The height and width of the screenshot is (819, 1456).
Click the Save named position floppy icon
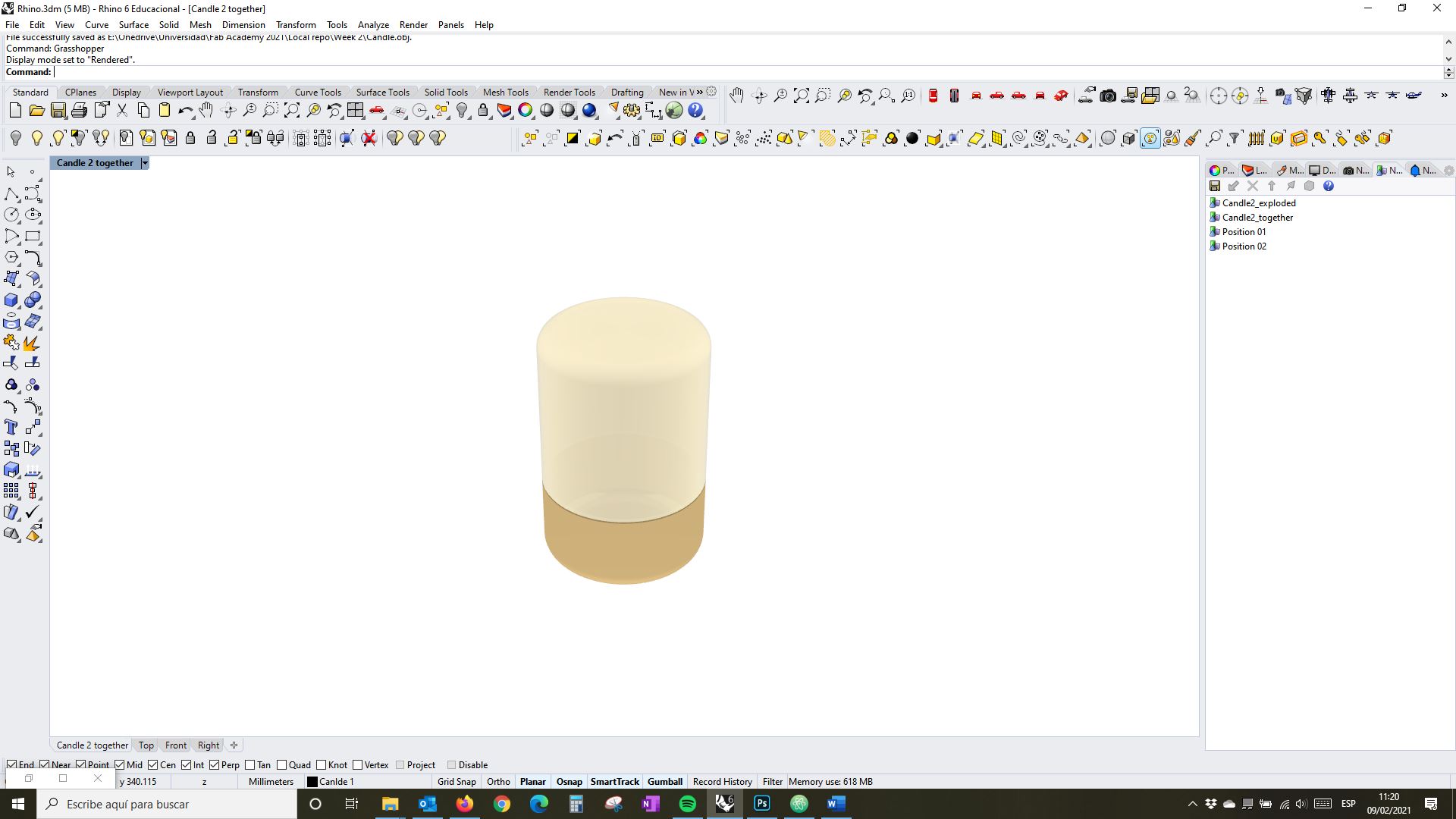click(1215, 186)
